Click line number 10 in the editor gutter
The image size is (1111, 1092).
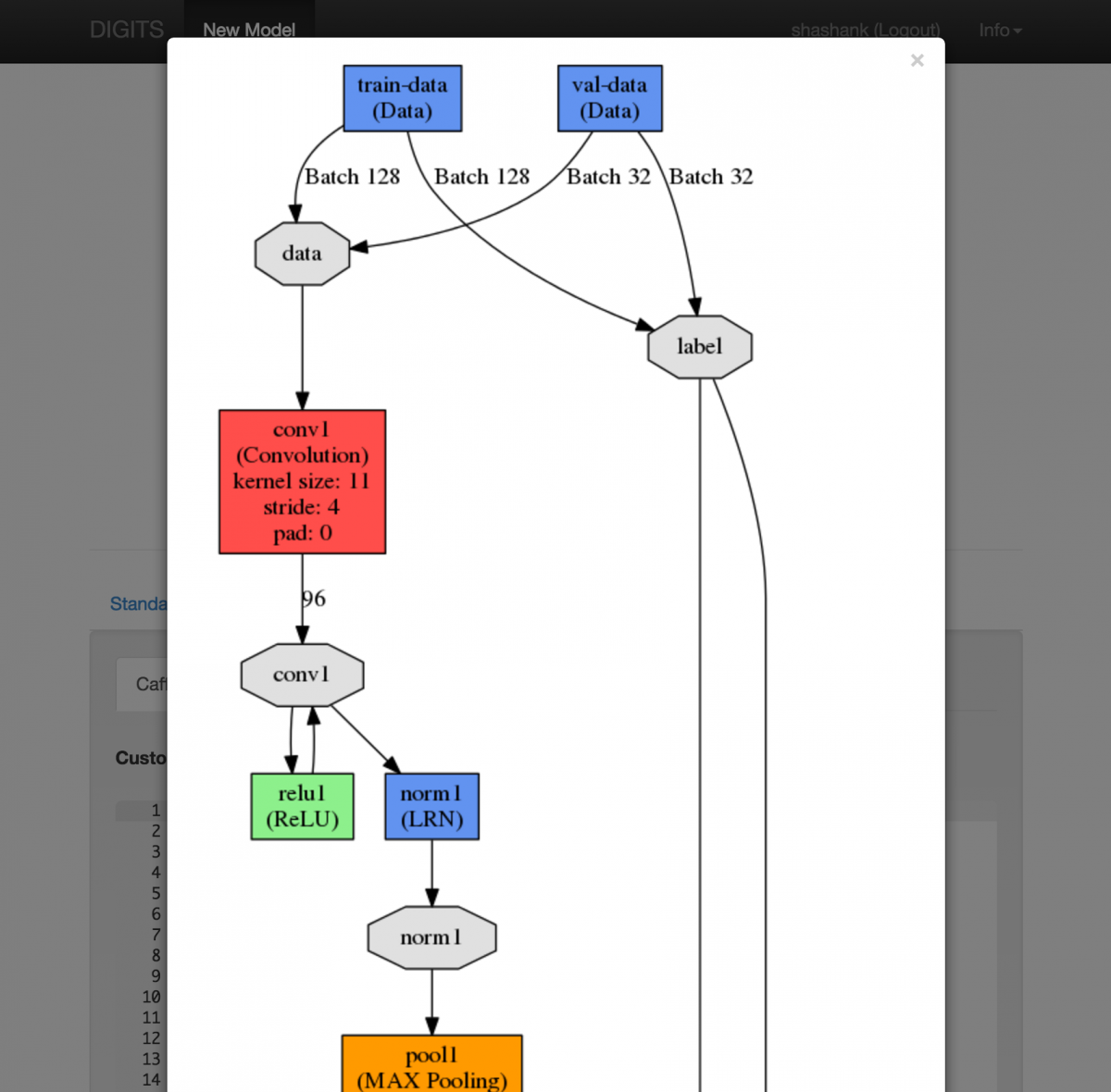tap(151, 997)
